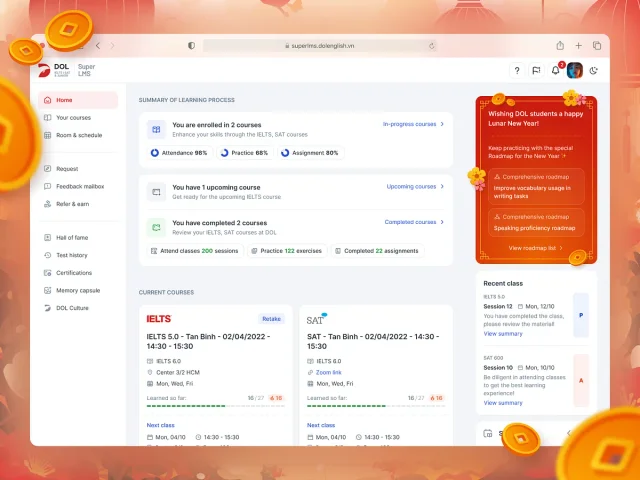Expand Upcoming courses chevron

(x=442, y=187)
